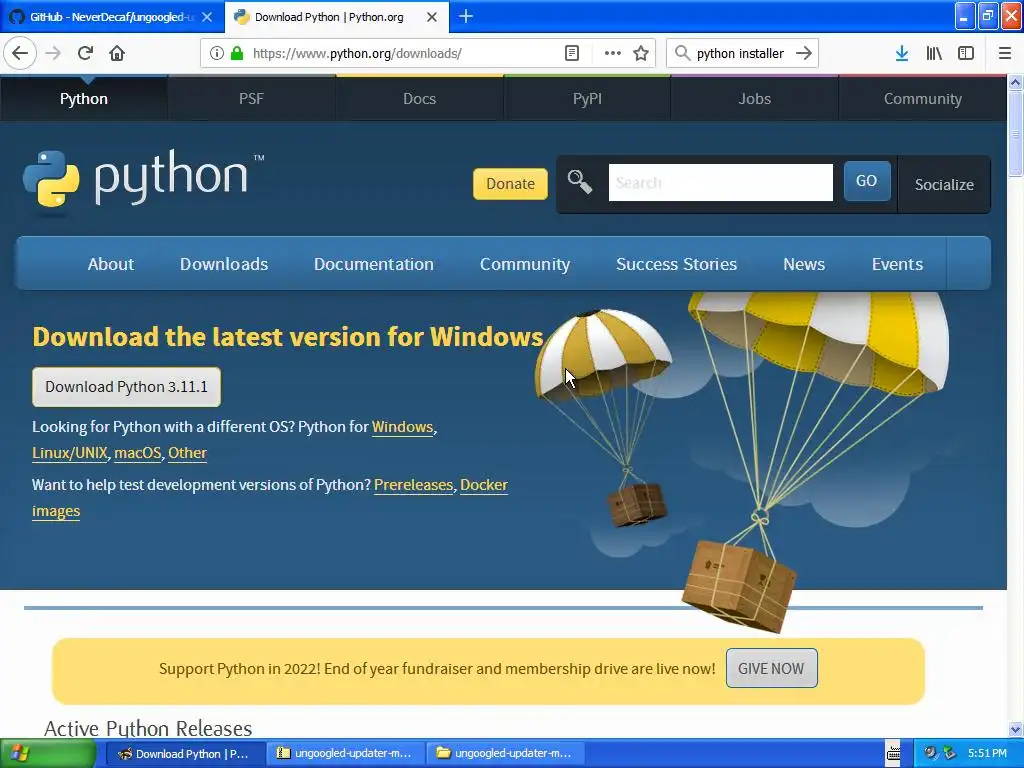Image resolution: width=1024 pixels, height=768 pixels.
Task: Click the GO search button
Action: point(867,181)
